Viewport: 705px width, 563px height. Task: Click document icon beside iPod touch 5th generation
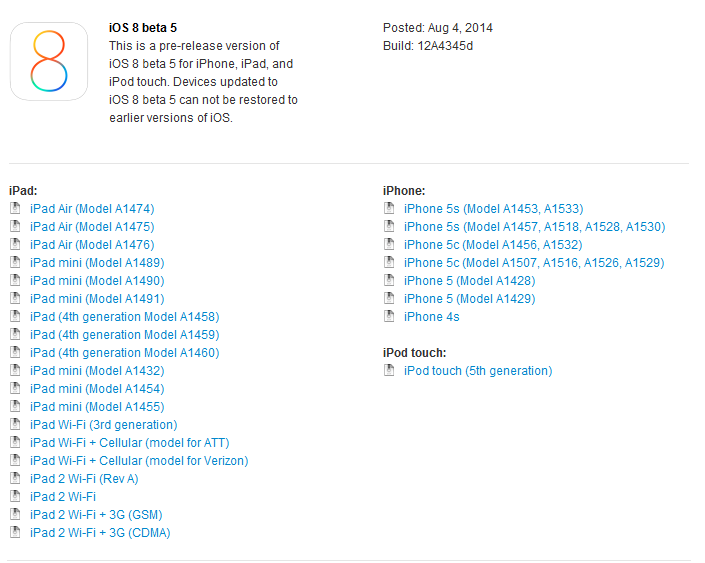point(389,370)
